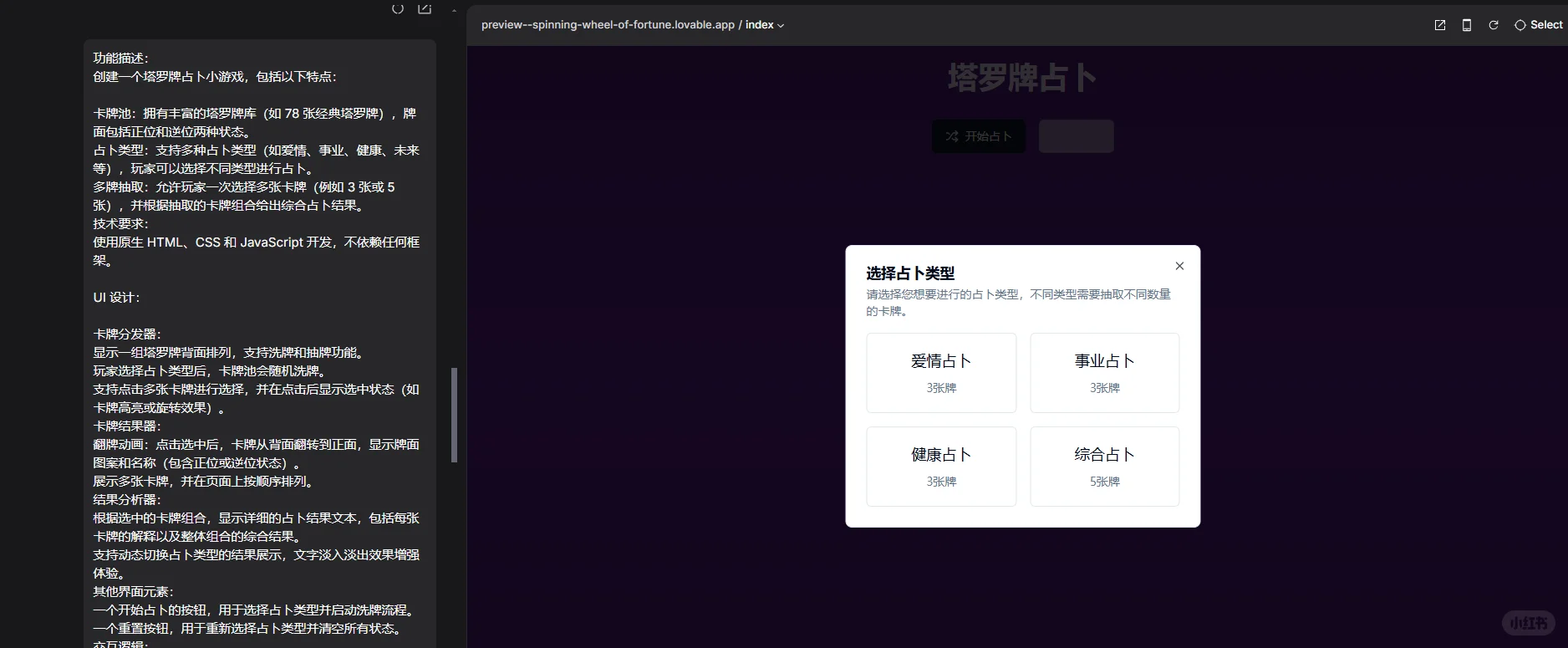Open preview in new tab icon
This screenshot has height=648, width=1568.
coord(1439,25)
